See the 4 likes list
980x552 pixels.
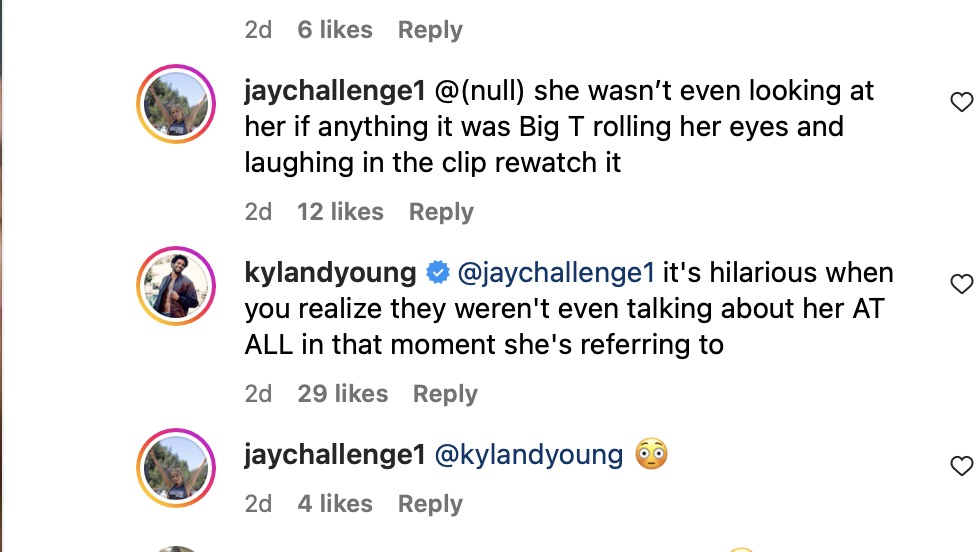click(x=335, y=504)
